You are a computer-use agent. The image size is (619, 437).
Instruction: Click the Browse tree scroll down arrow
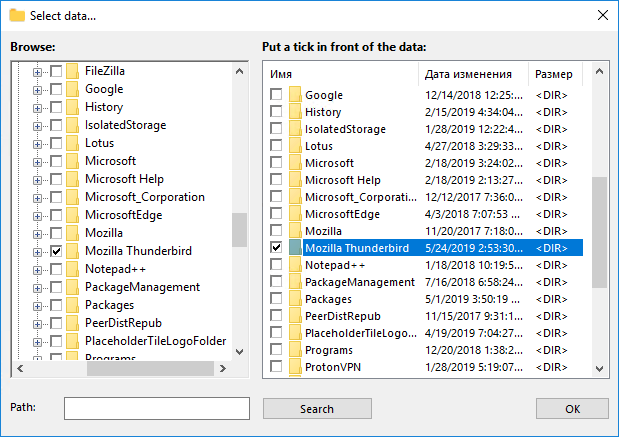(x=239, y=351)
